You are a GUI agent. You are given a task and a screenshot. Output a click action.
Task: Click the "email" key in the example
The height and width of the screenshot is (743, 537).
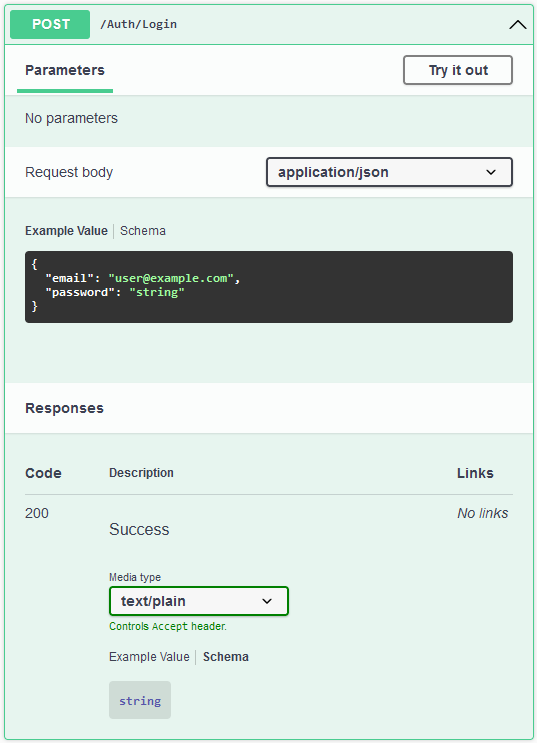click(69, 278)
